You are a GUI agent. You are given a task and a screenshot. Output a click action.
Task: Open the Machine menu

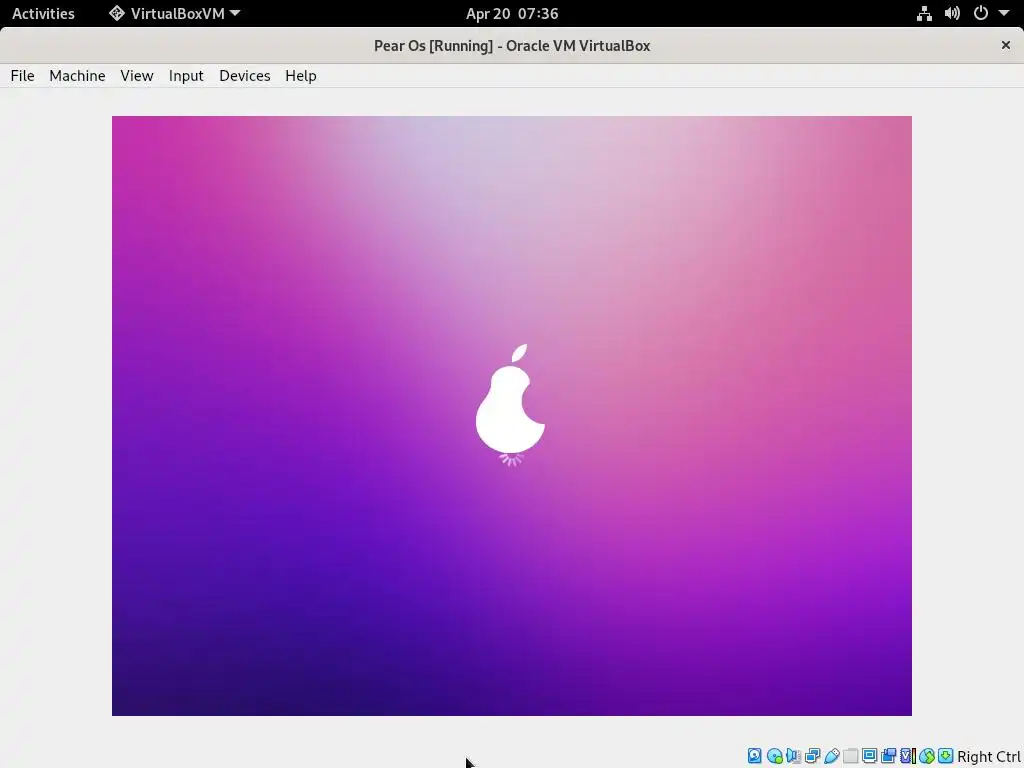tap(77, 76)
